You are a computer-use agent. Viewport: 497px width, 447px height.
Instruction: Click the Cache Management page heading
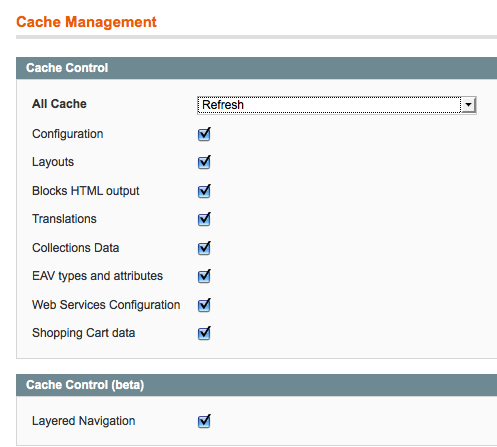pyautogui.click(x=86, y=22)
